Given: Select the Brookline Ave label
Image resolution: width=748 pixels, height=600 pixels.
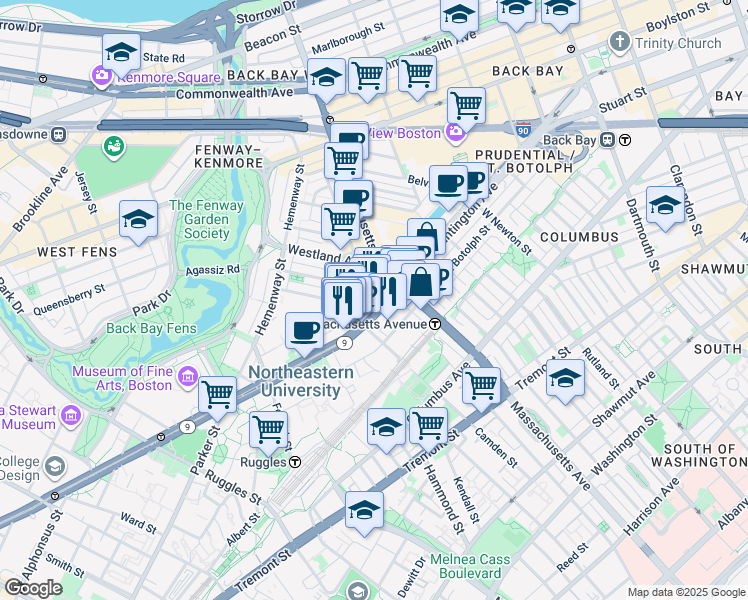Looking at the screenshot, I should (41, 199).
